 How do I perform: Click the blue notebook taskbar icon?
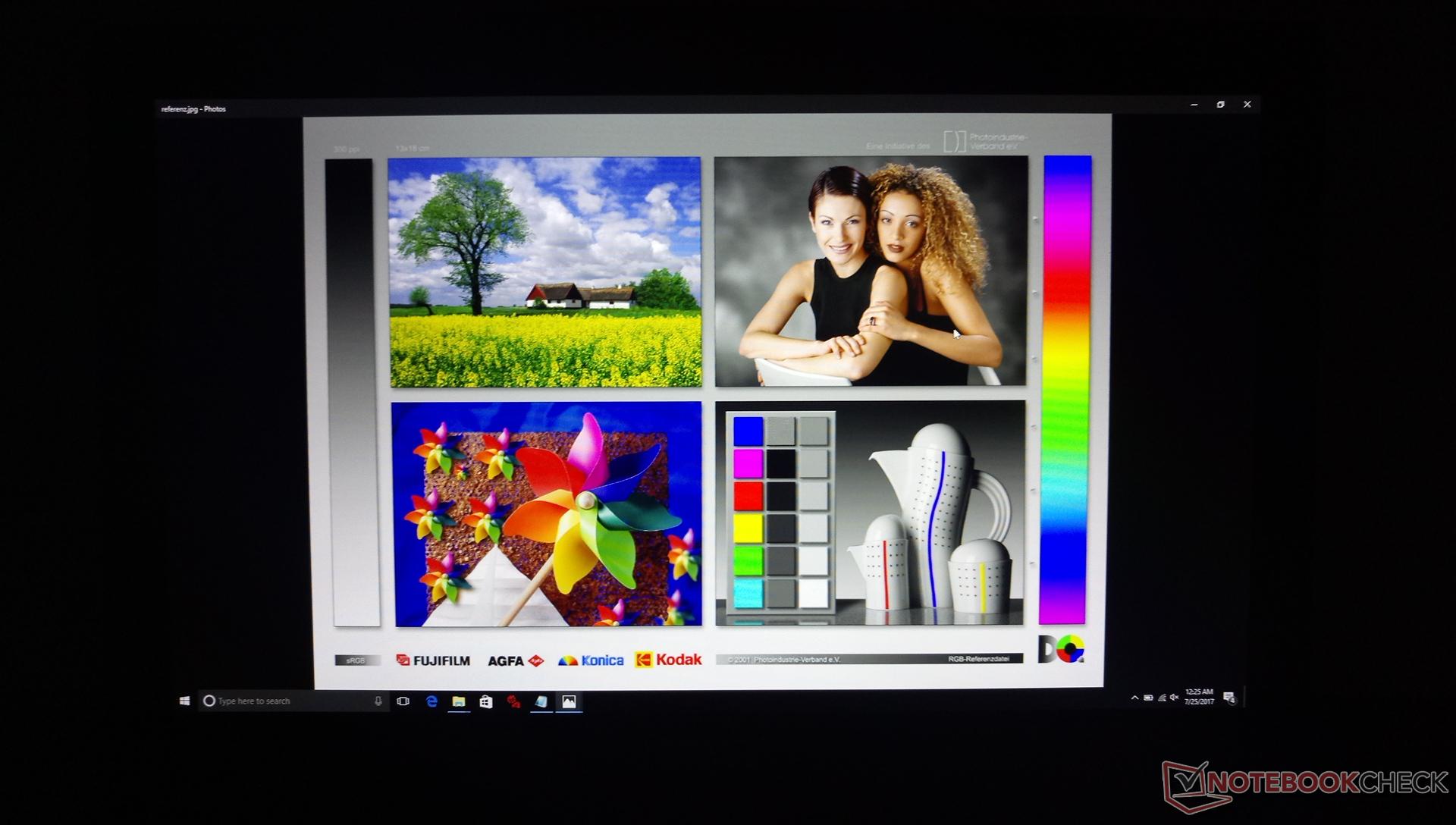coord(541,701)
